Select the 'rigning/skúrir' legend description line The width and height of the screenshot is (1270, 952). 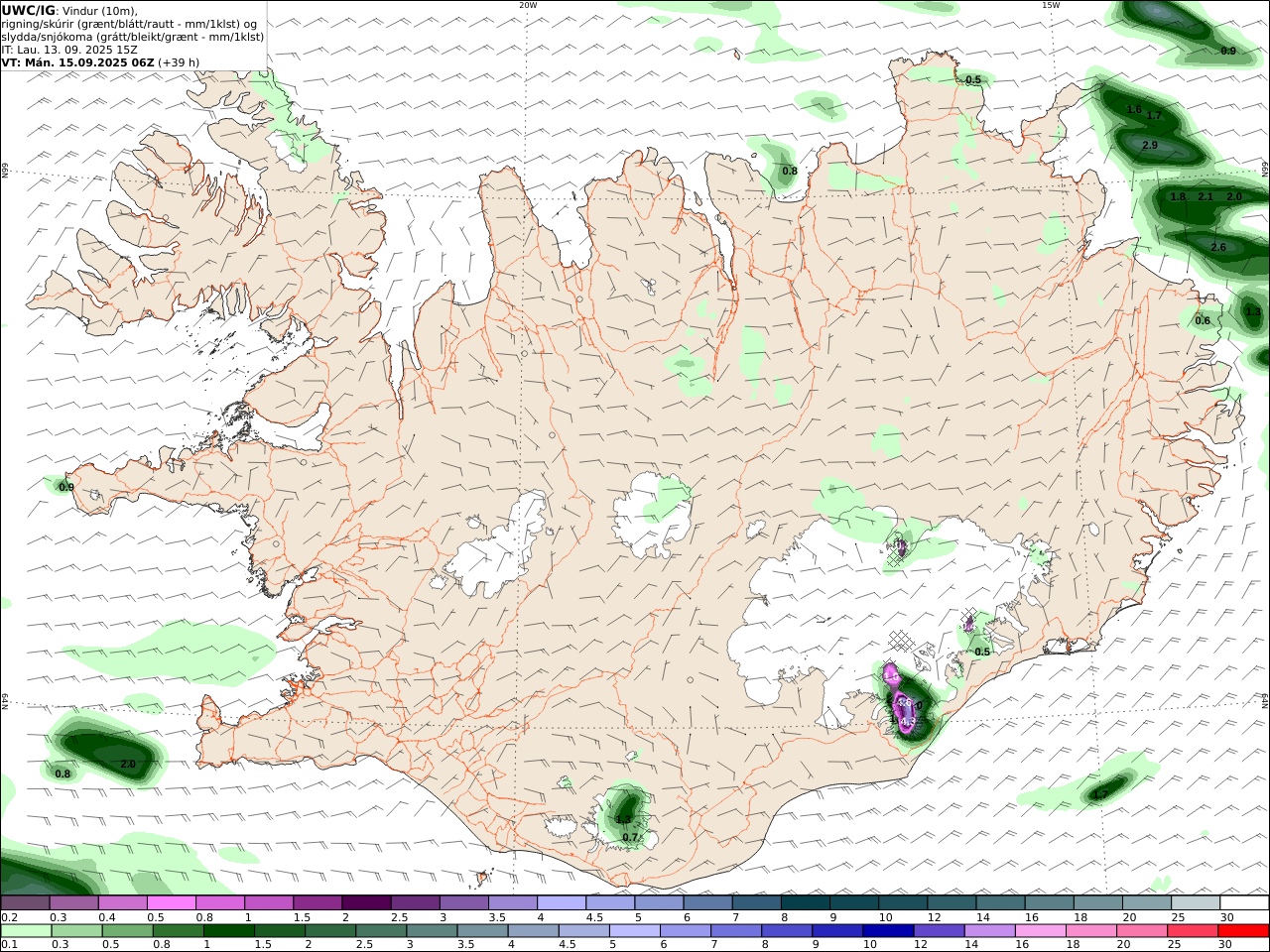pyautogui.click(x=129, y=23)
